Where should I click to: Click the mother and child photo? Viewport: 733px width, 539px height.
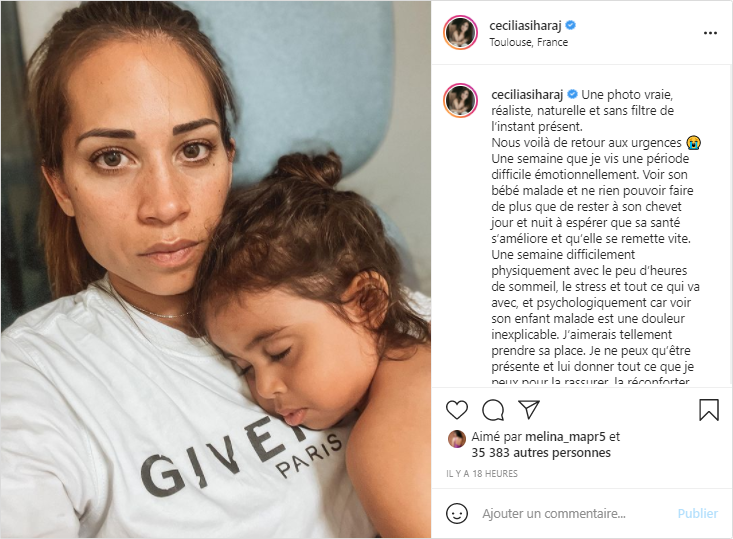[x=216, y=269]
